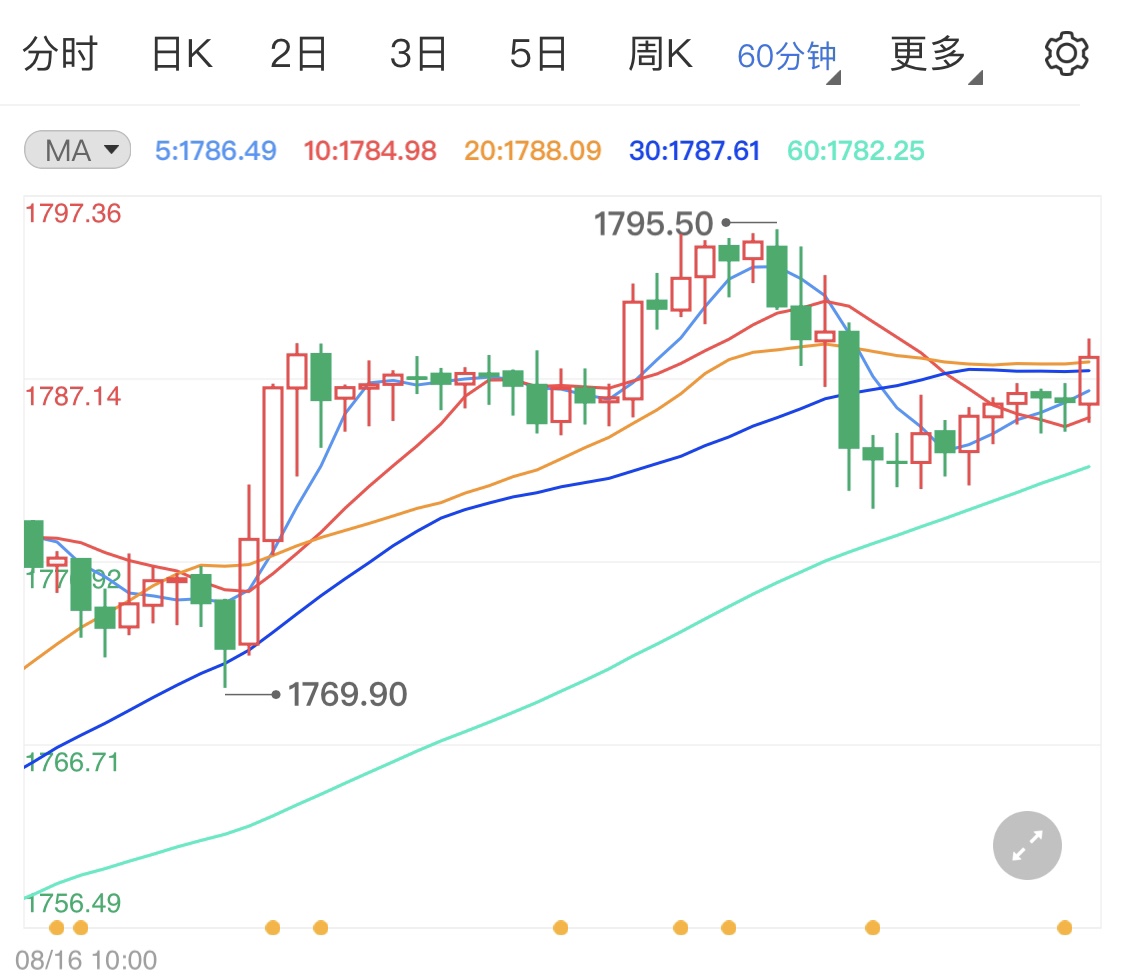Toggle the MA30 indicator label
This screenshot has height=979, width=1125.
(694, 149)
